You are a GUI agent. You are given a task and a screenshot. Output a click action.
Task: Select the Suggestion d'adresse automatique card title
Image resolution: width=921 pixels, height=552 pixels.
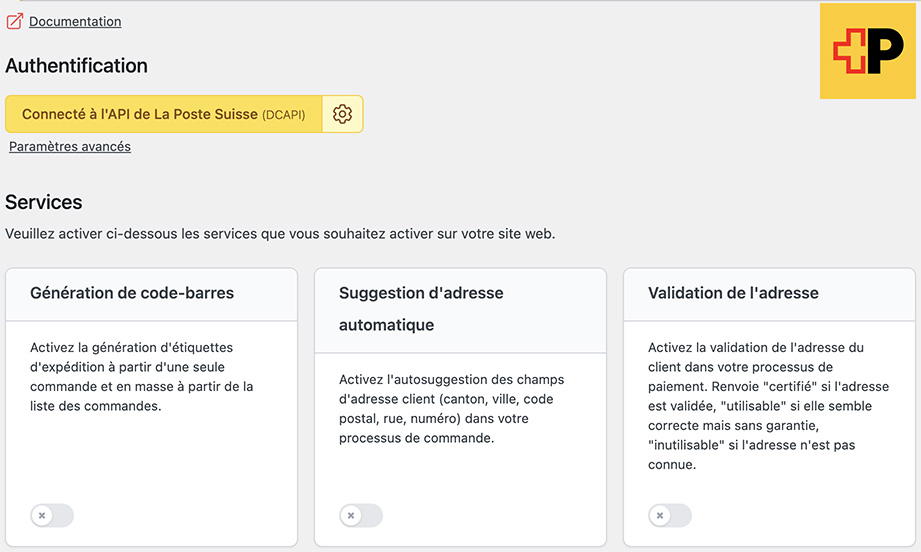pyautogui.click(x=420, y=309)
